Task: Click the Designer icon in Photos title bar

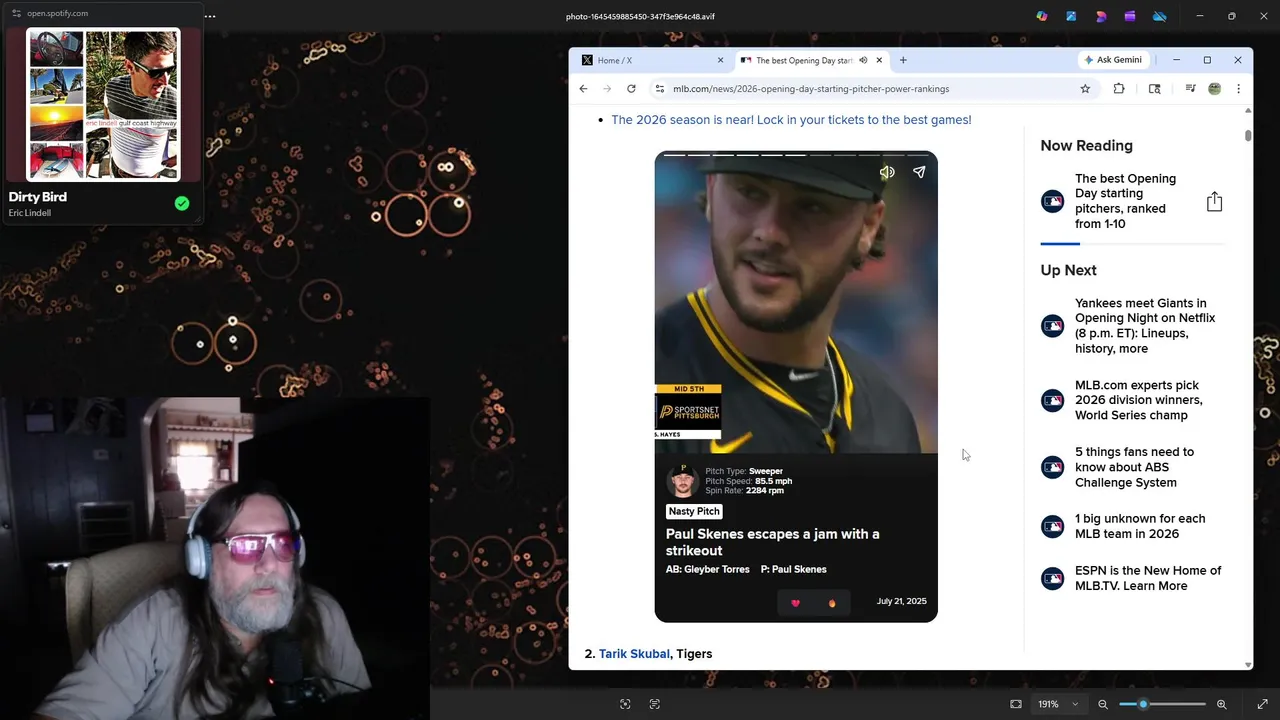Action: click(1101, 16)
